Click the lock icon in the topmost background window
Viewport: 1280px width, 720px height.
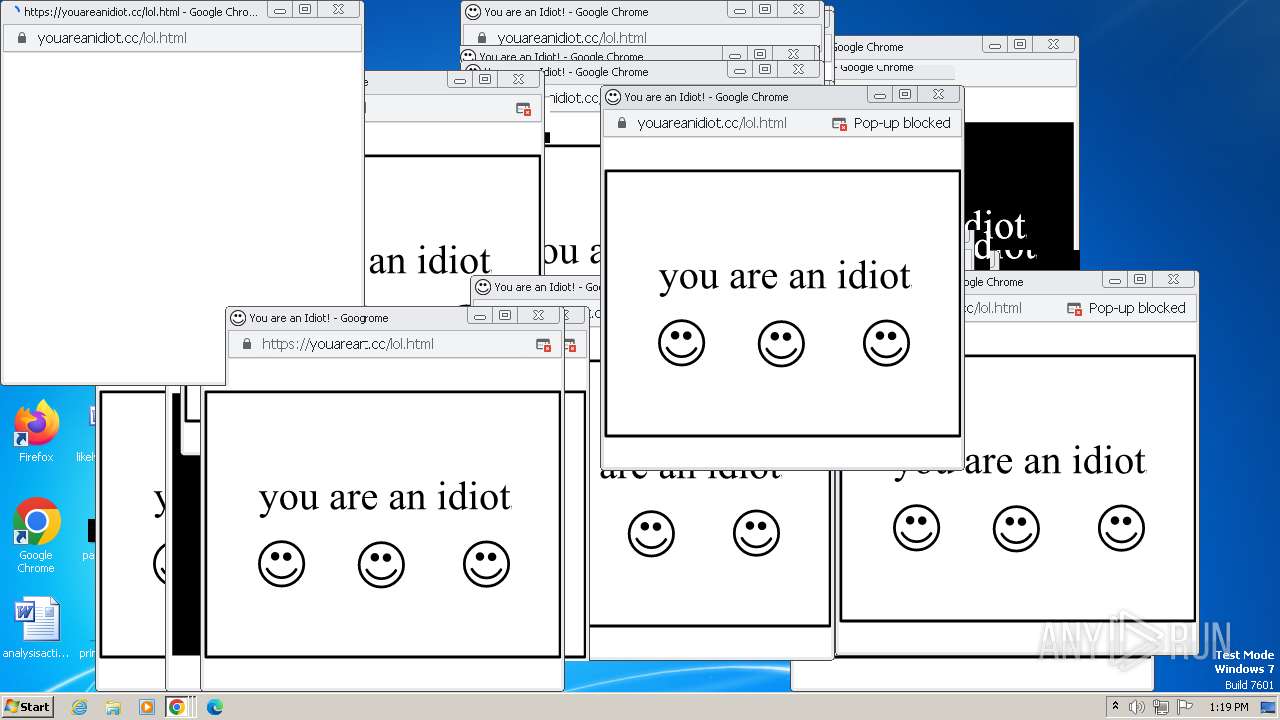[x=481, y=38]
